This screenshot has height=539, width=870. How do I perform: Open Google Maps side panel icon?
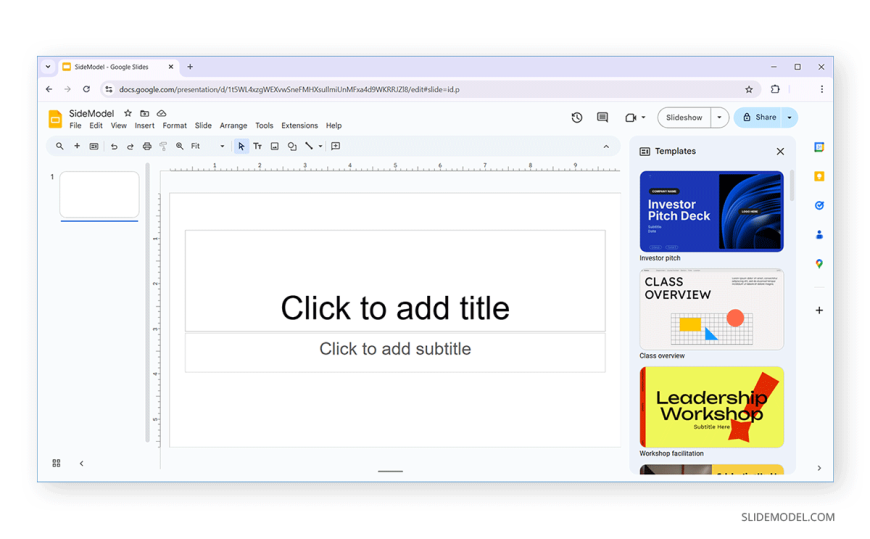click(x=819, y=264)
